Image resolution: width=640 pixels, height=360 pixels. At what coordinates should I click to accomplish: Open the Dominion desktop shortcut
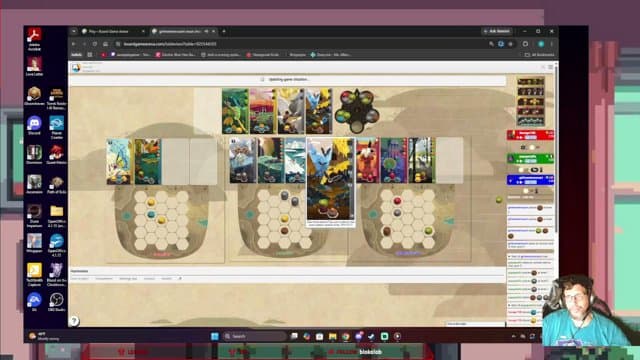[x=34, y=153]
